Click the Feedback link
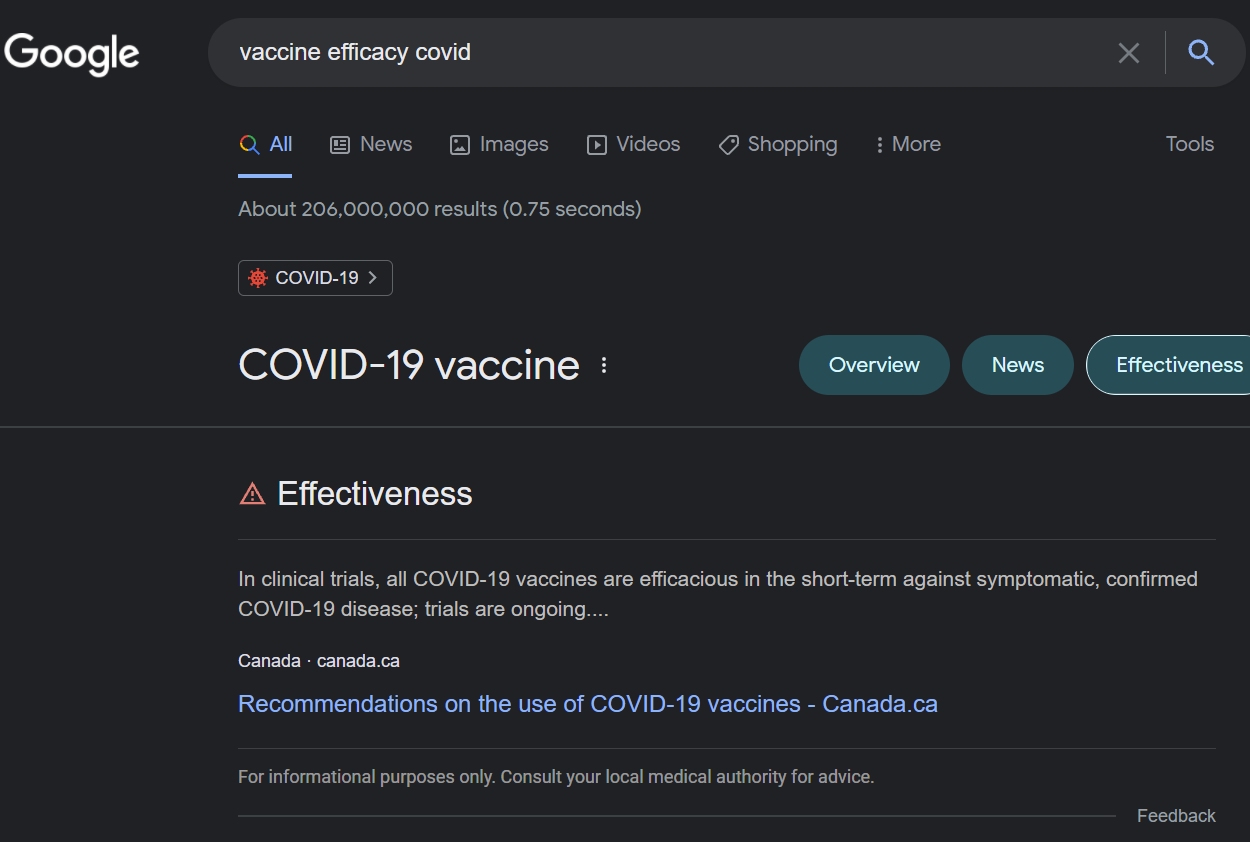The image size is (1250, 842). pos(1176,816)
